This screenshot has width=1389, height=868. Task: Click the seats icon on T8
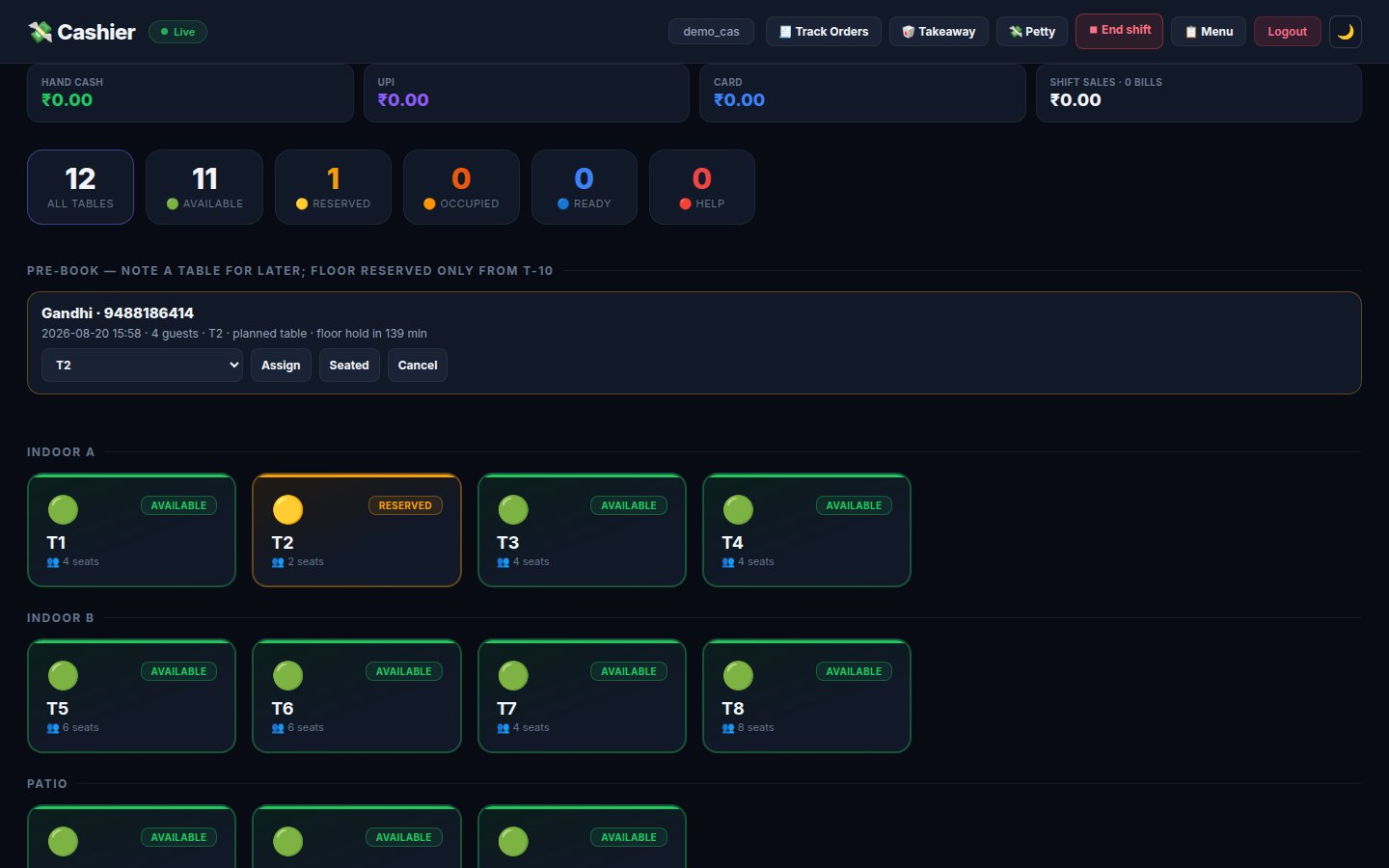(x=728, y=728)
